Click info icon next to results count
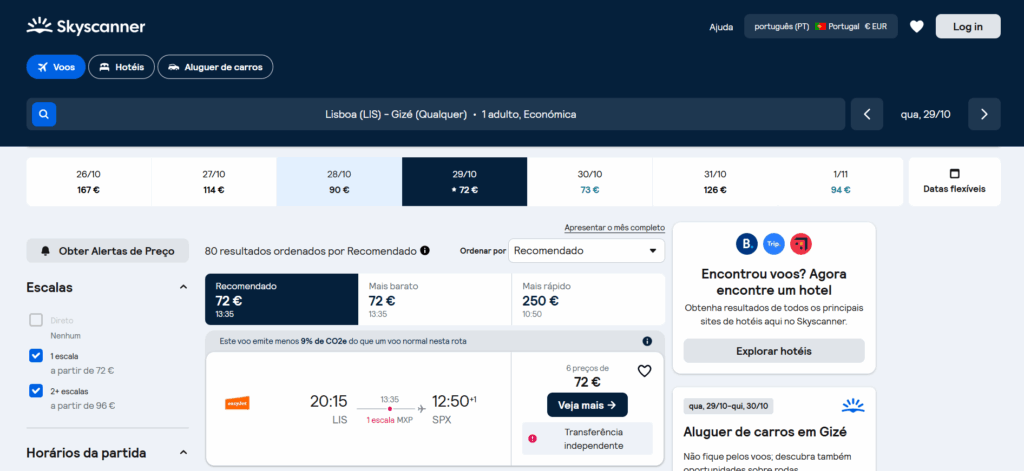 coord(425,250)
